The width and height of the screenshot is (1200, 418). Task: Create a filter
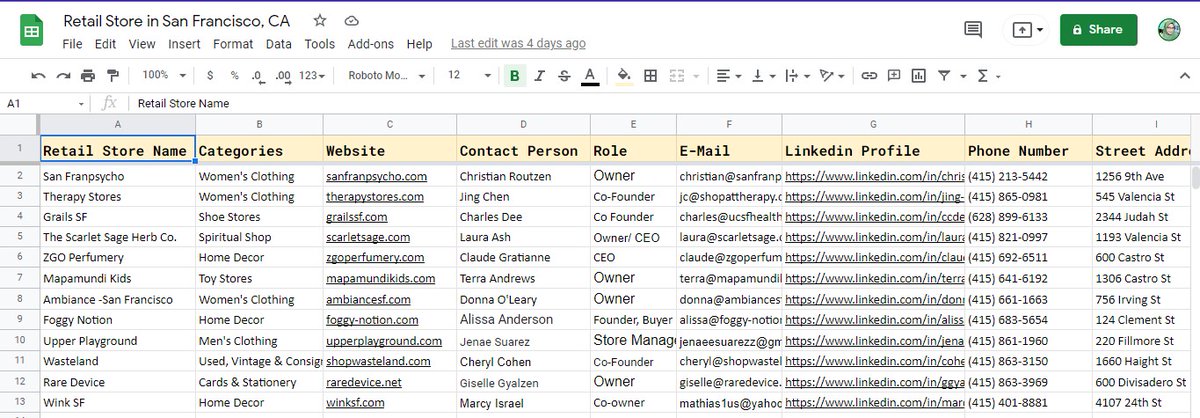point(943,75)
